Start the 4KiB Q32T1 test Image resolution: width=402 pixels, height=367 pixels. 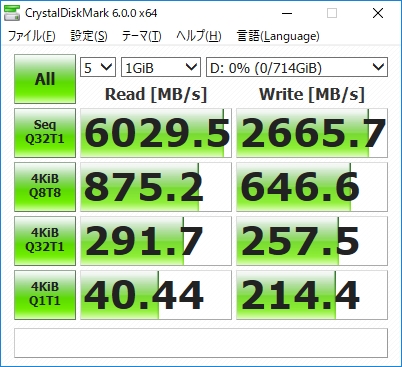coord(45,241)
